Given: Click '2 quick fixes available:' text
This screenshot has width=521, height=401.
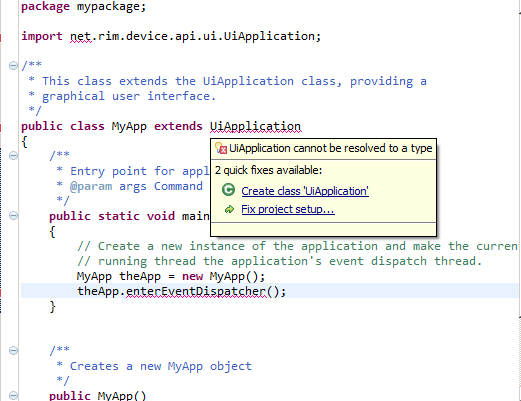Looking at the screenshot, I should pyautogui.click(x=269, y=170).
